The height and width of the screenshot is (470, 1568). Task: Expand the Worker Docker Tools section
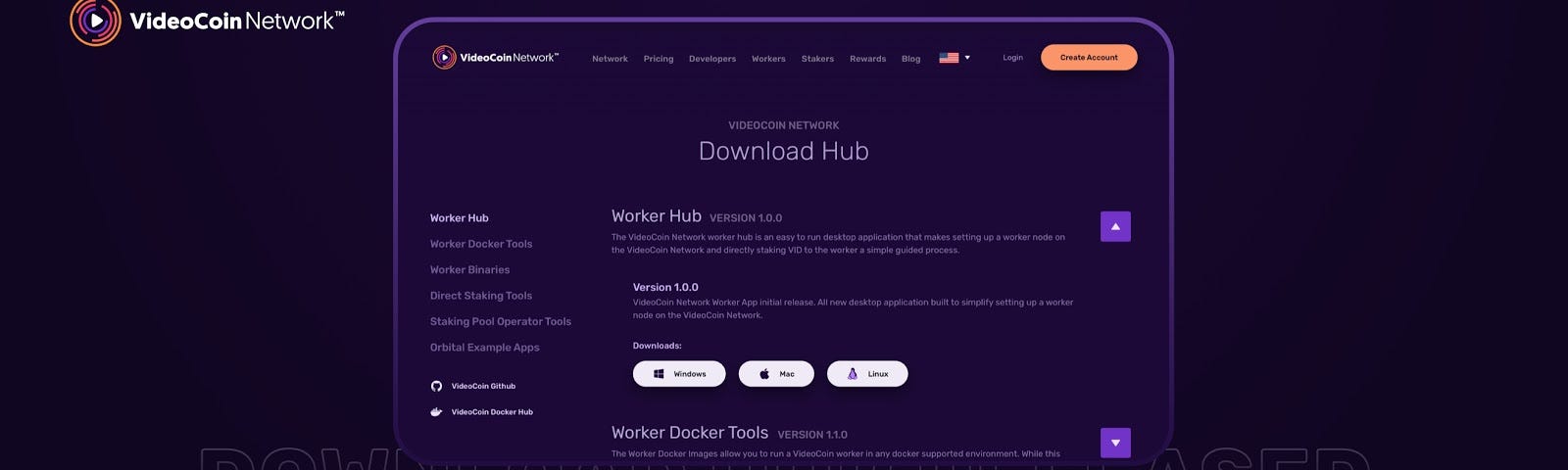[1115, 443]
